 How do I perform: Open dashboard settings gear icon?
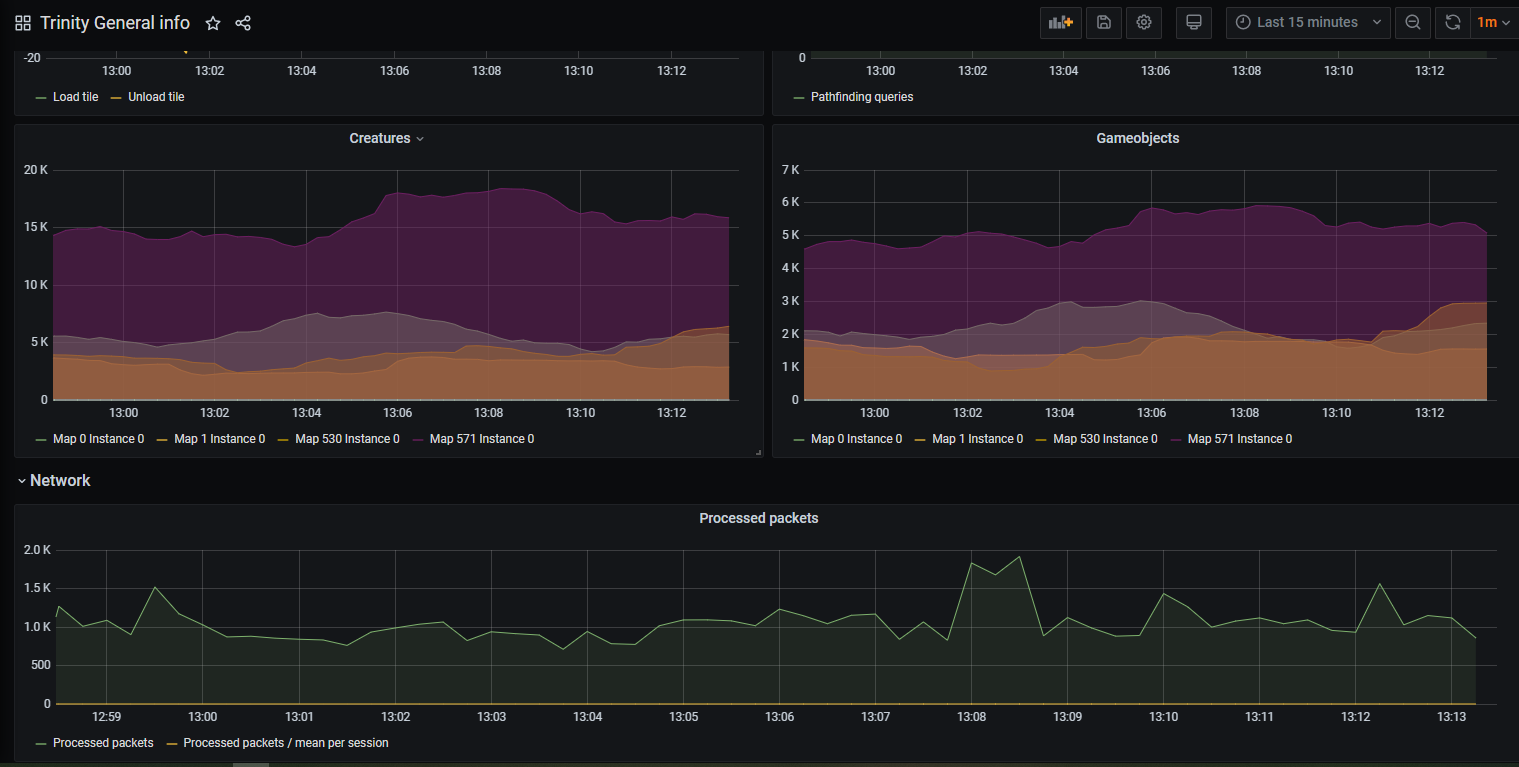(1144, 22)
